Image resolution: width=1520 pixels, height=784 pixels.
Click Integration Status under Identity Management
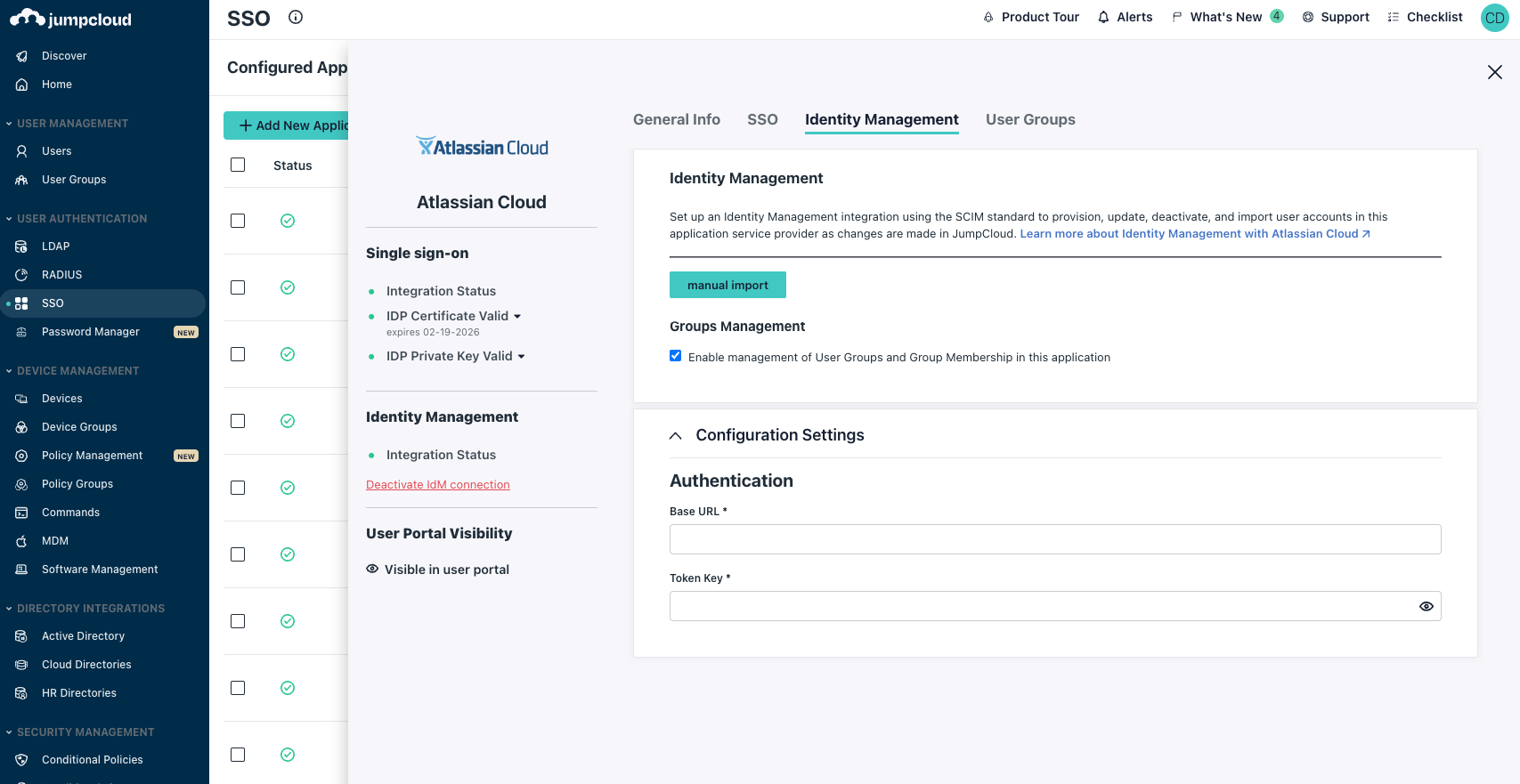point(441,455)
